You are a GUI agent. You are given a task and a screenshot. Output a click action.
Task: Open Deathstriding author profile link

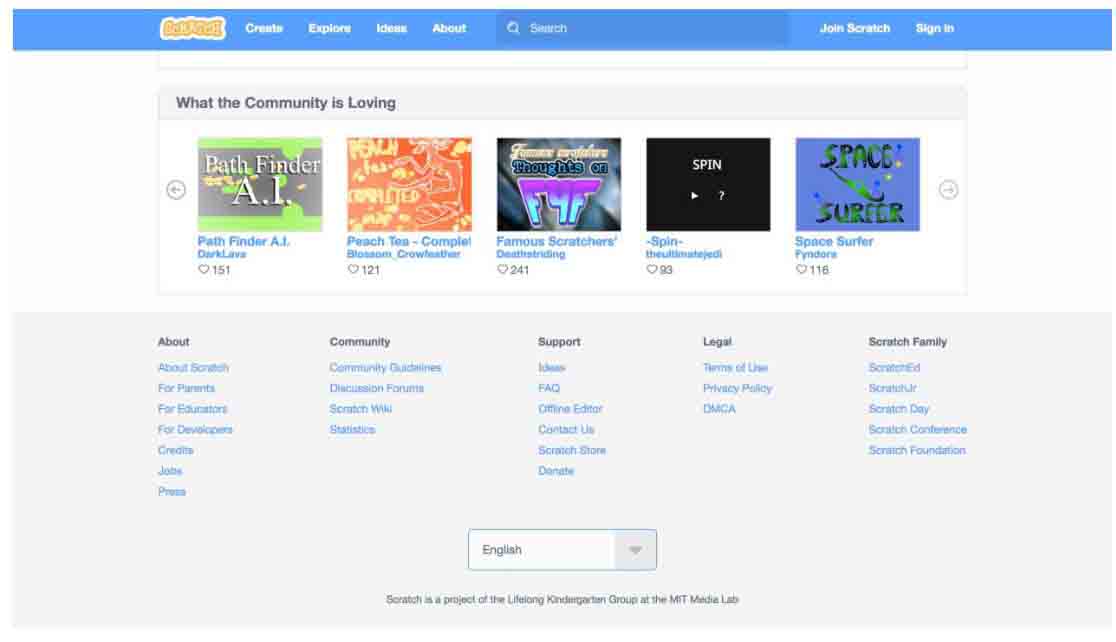[x=531, y=254]
